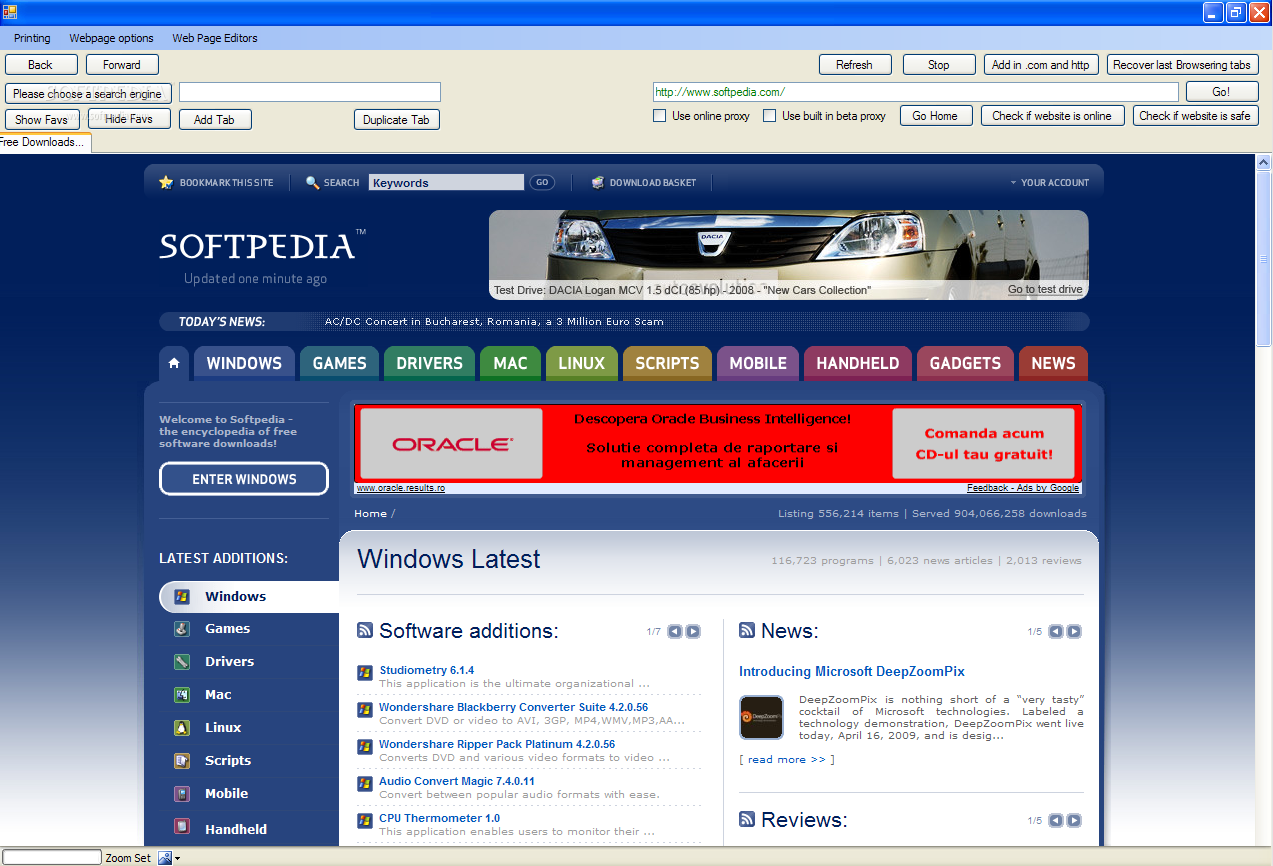Click the Add Tab button
Image resolution: width=1273 pixels, height=866 pixels.
pos(215,120)
